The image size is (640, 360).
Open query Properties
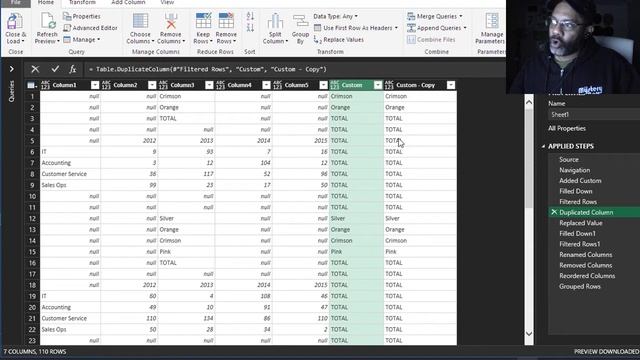coord(82,16)
